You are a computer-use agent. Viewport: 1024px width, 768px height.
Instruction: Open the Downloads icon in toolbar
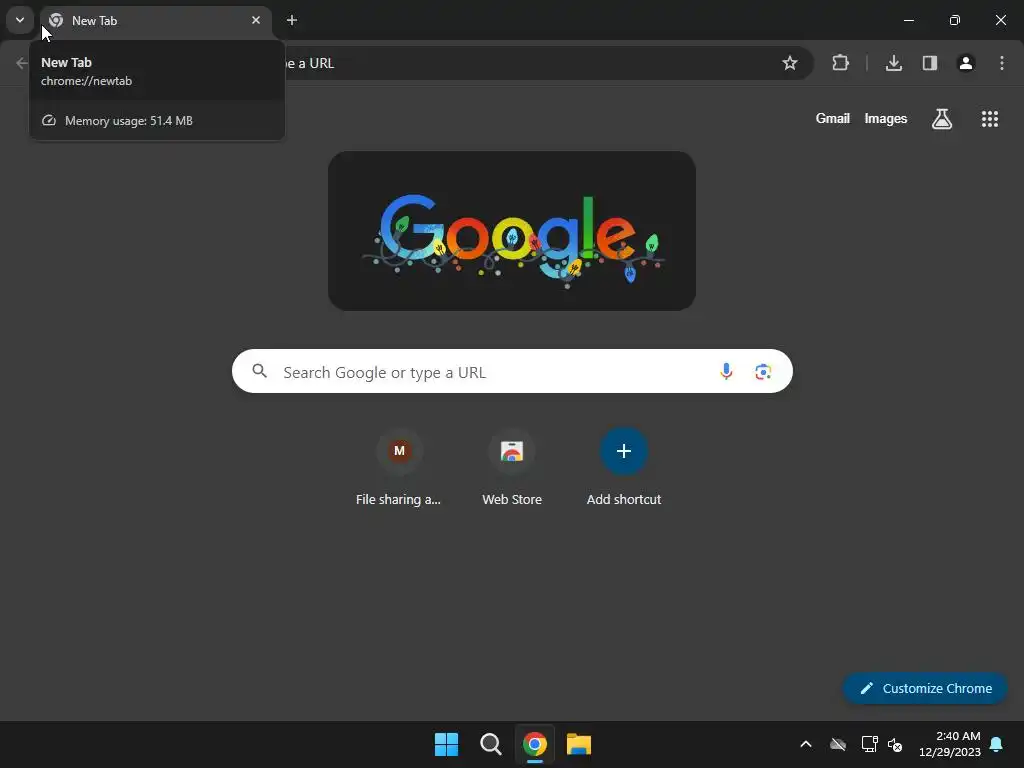point(893,63)
